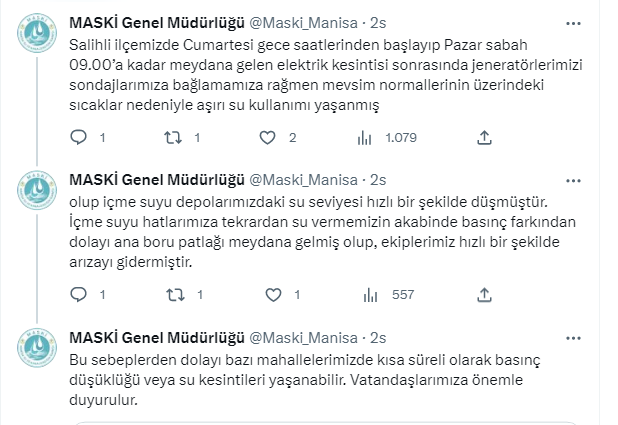Open MASKİ profile avatar on first tweet
Image resolution: width=618 pixels, height=425 pixels.
coord(37,33)
